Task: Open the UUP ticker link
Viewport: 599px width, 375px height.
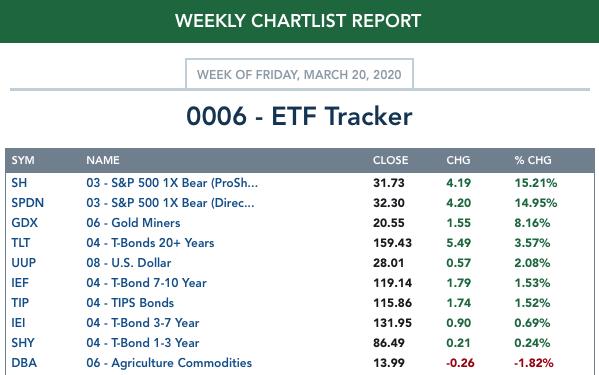Action: click(24, 263)
